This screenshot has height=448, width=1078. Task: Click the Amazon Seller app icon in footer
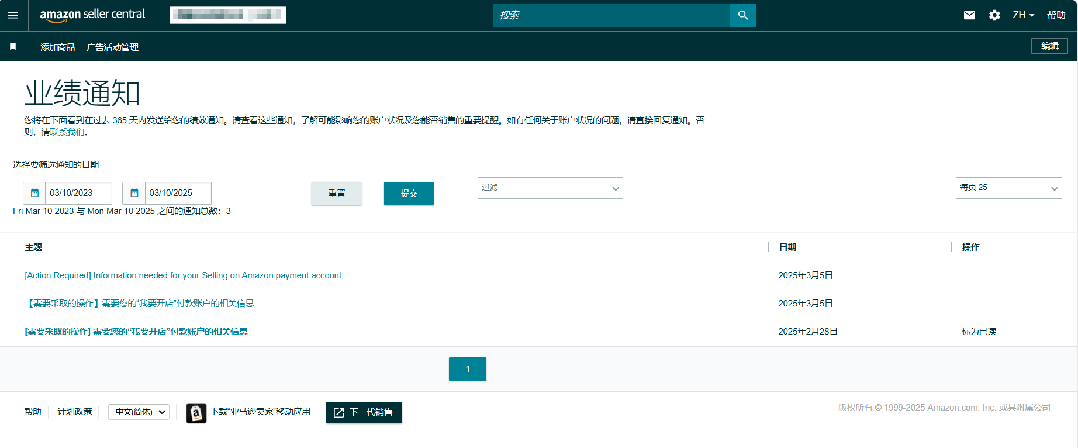[x=197, y=412]
